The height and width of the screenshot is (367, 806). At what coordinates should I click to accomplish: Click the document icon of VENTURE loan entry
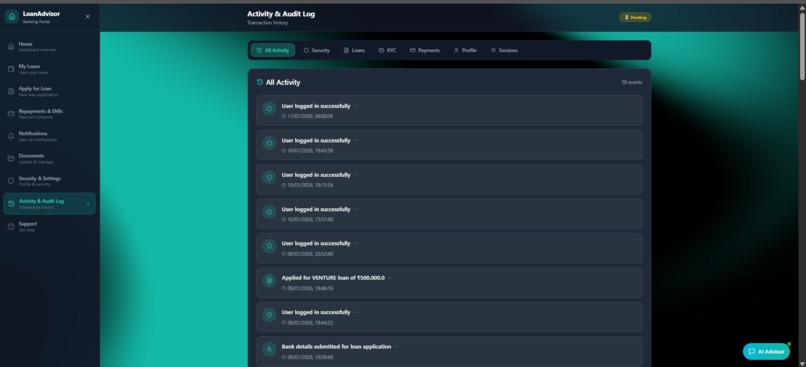tap(269, 281)
